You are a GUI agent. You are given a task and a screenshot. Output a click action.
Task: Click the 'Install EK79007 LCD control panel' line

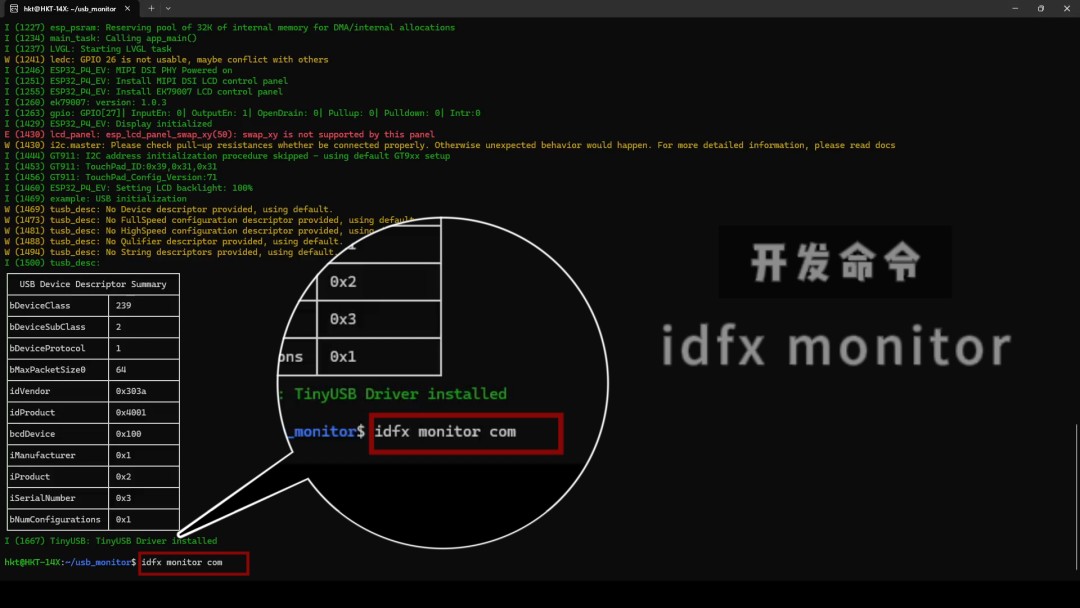143,92
